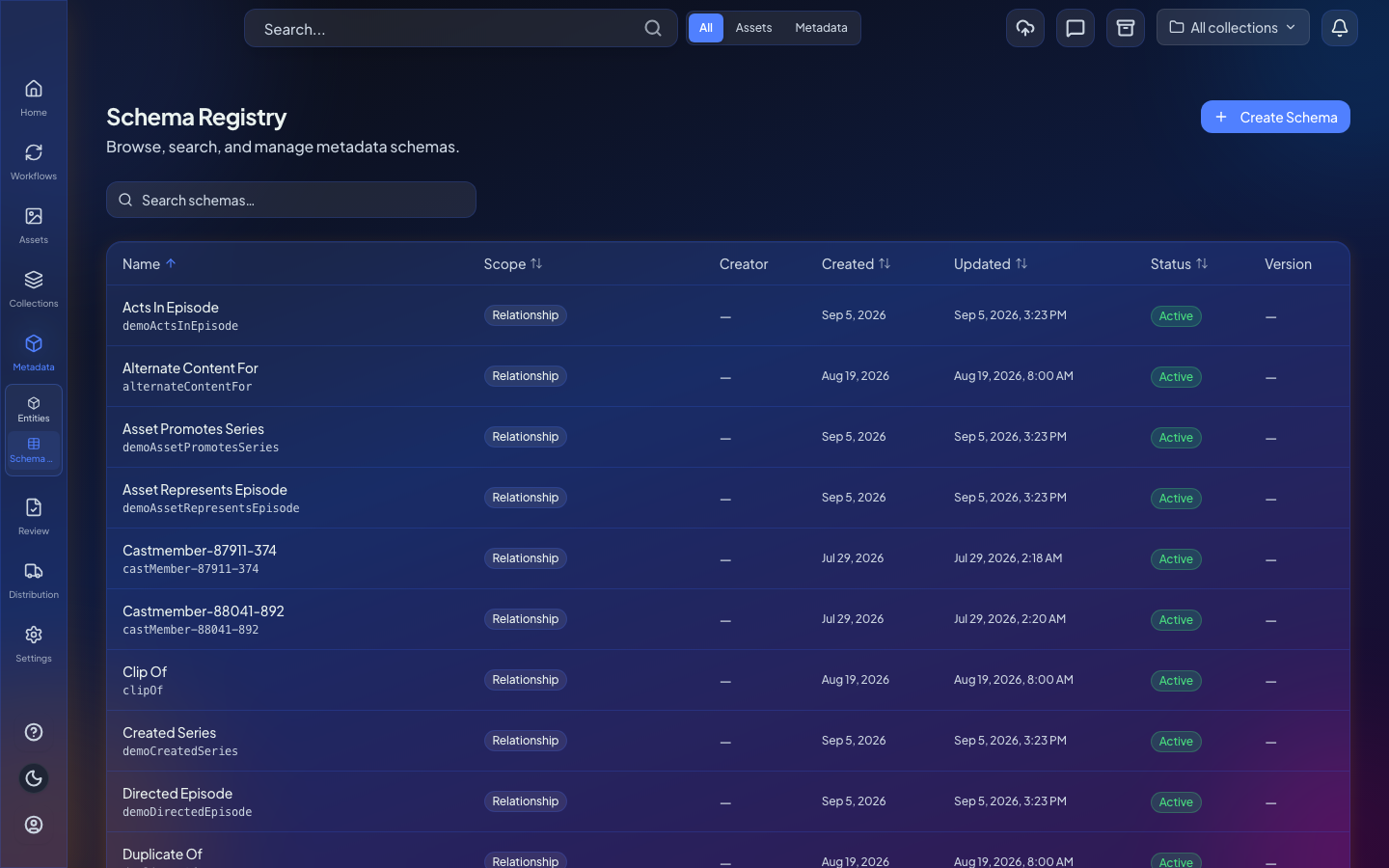Click the Schema Registry heading

click(x=197, y=117)
